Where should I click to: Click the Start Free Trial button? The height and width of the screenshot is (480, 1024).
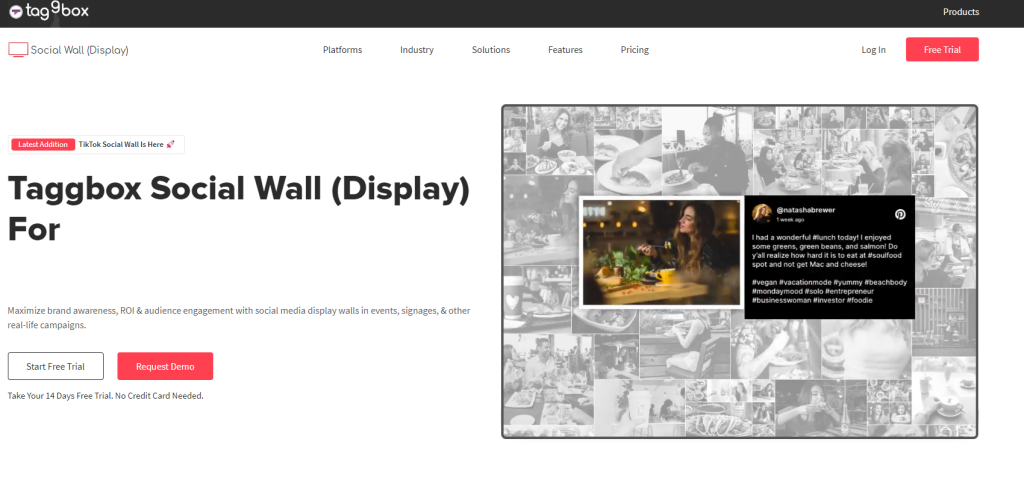coord(56,366)
